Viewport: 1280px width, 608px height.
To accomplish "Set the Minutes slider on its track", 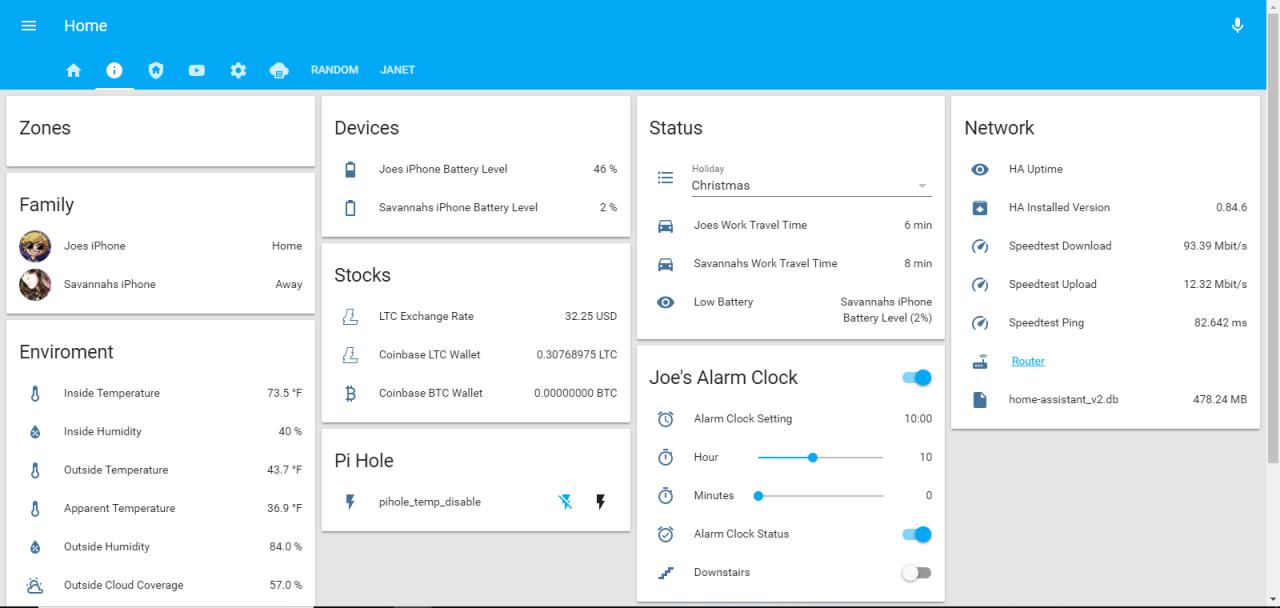I will pos(820,496).
